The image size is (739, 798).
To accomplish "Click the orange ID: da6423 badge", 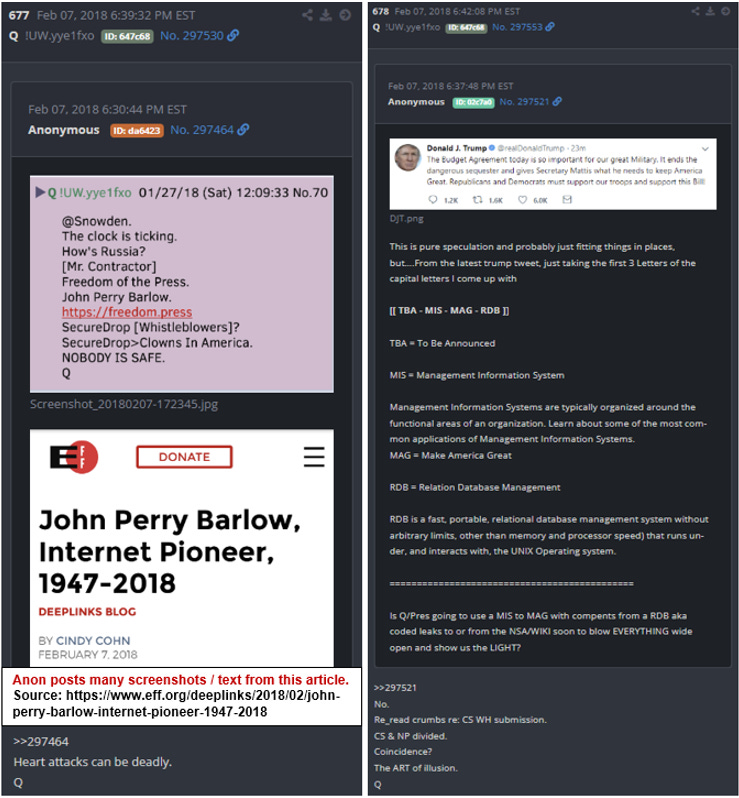I will point(136,131).
